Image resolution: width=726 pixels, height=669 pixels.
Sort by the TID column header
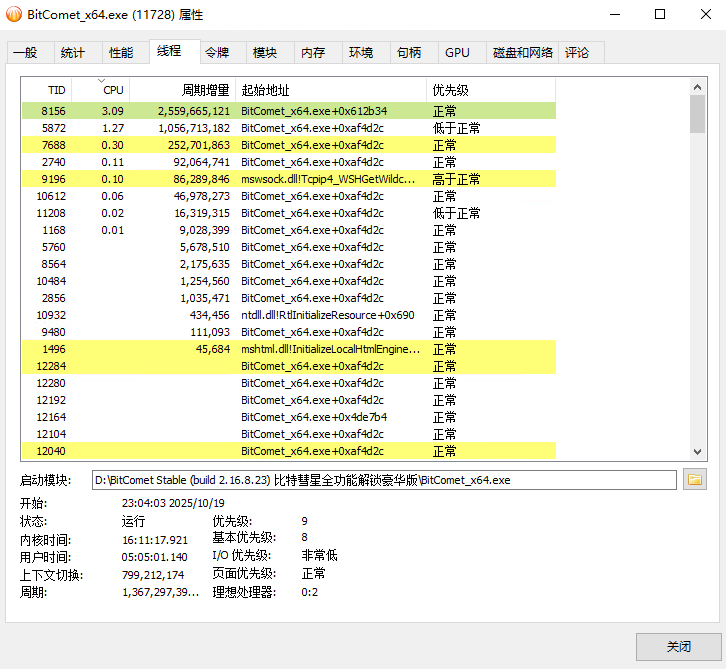coord(56,90)
